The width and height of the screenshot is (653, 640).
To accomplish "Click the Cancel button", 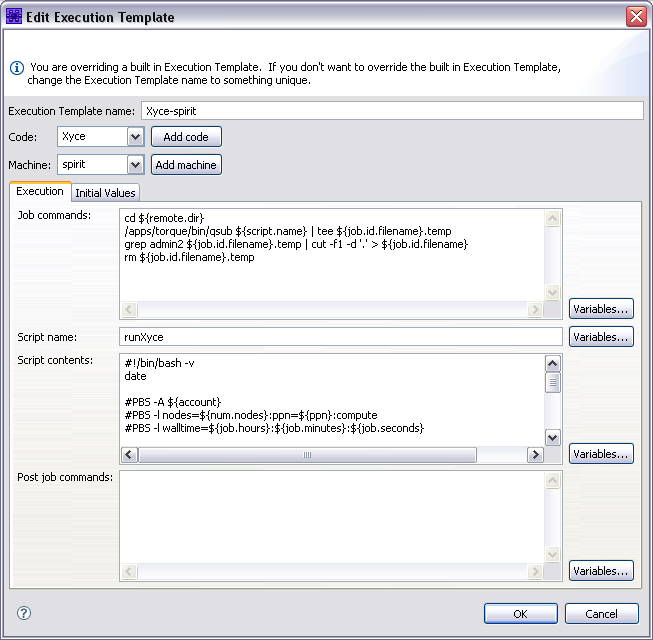I will (601, 614).
